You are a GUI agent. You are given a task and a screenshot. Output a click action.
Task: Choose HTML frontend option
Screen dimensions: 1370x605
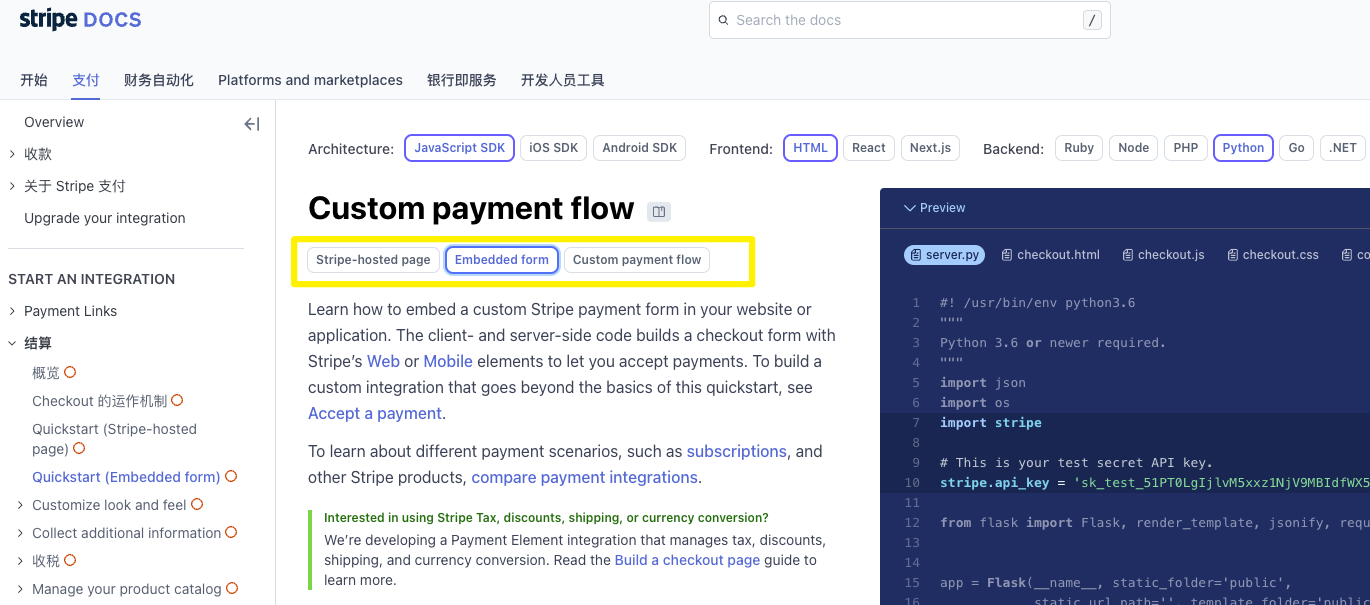pyautogui.click(x=810, y=148)
